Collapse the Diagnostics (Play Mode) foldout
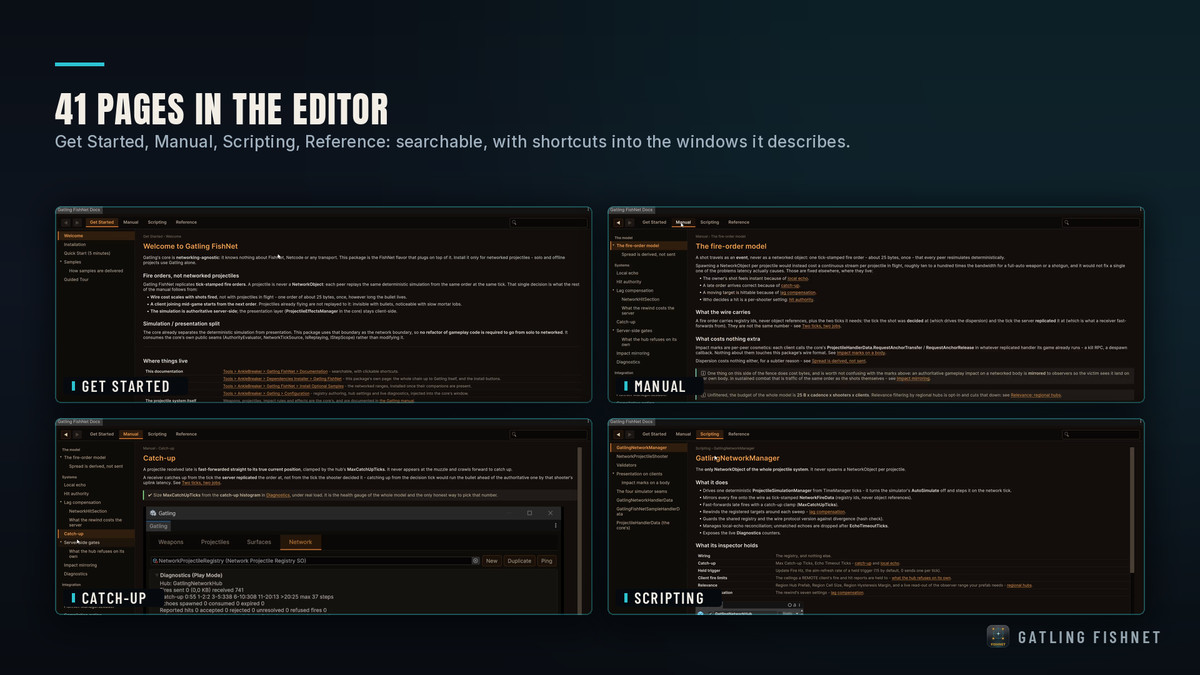Screen dimensions: 1200x675 point(156,575)
